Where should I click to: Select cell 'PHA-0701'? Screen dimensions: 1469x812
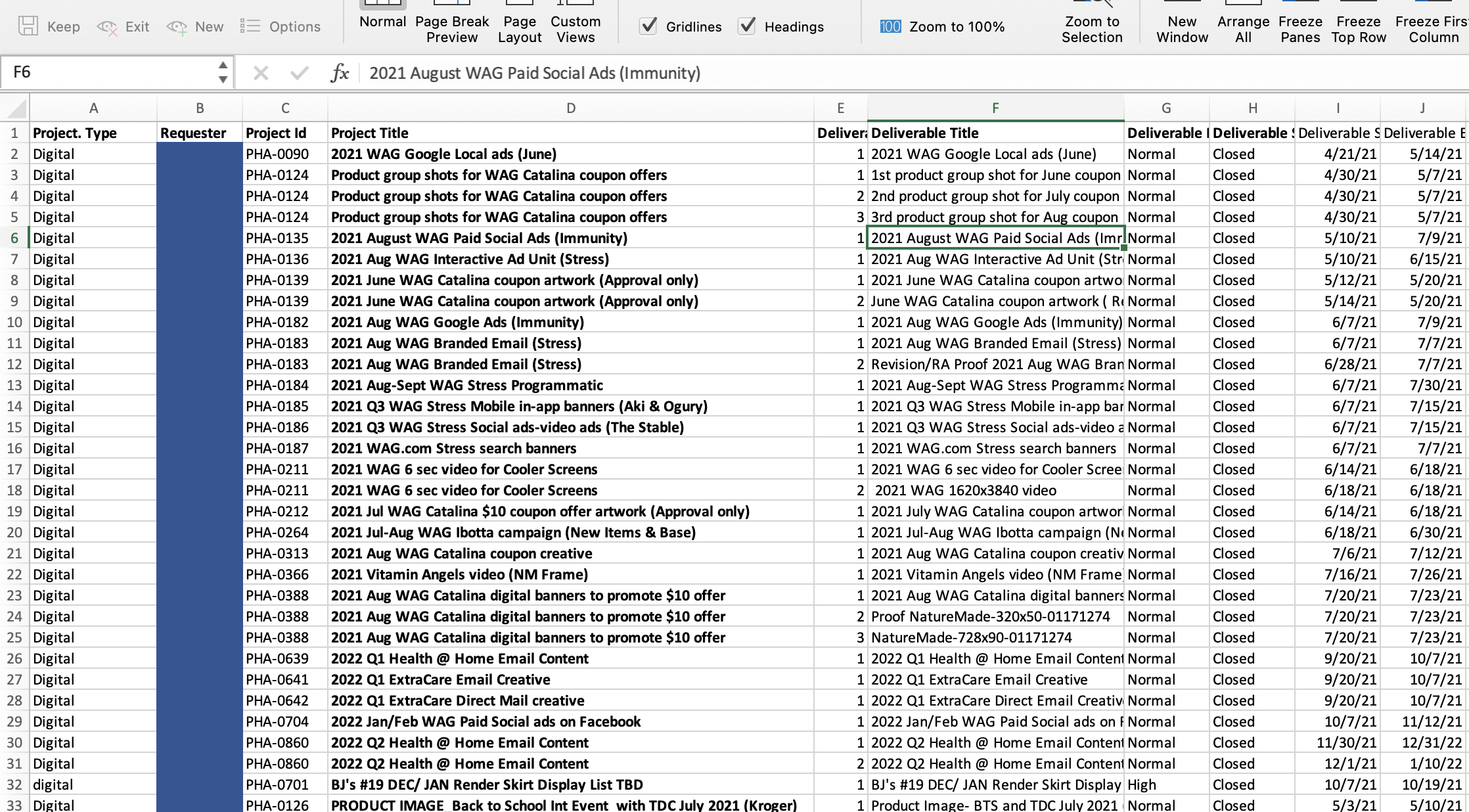285,784
